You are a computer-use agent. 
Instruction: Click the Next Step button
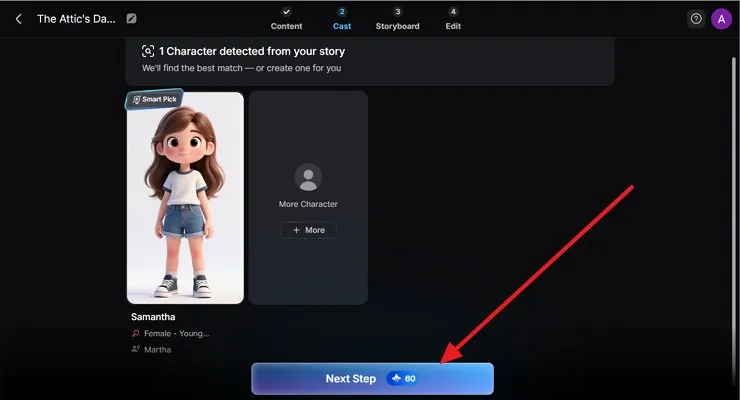point(372,379)
